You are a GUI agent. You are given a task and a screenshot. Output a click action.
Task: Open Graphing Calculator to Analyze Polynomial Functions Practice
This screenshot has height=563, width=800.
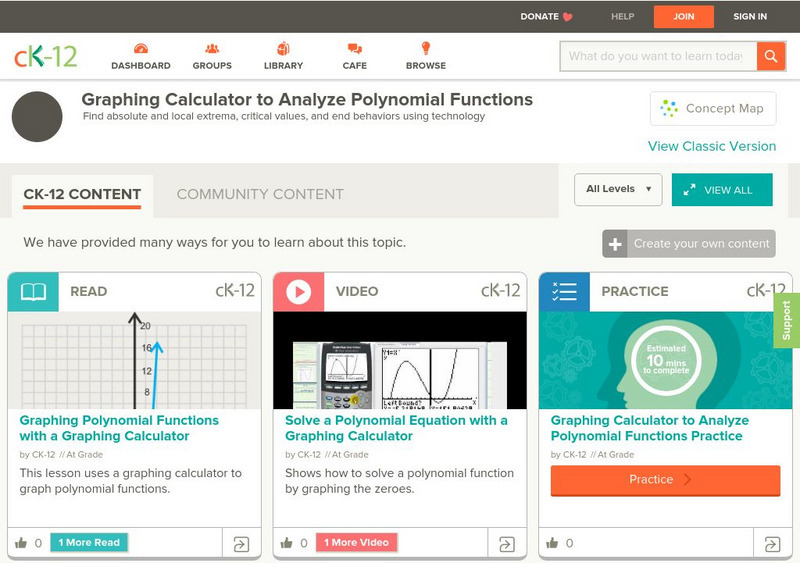click(x=649, y=428)
